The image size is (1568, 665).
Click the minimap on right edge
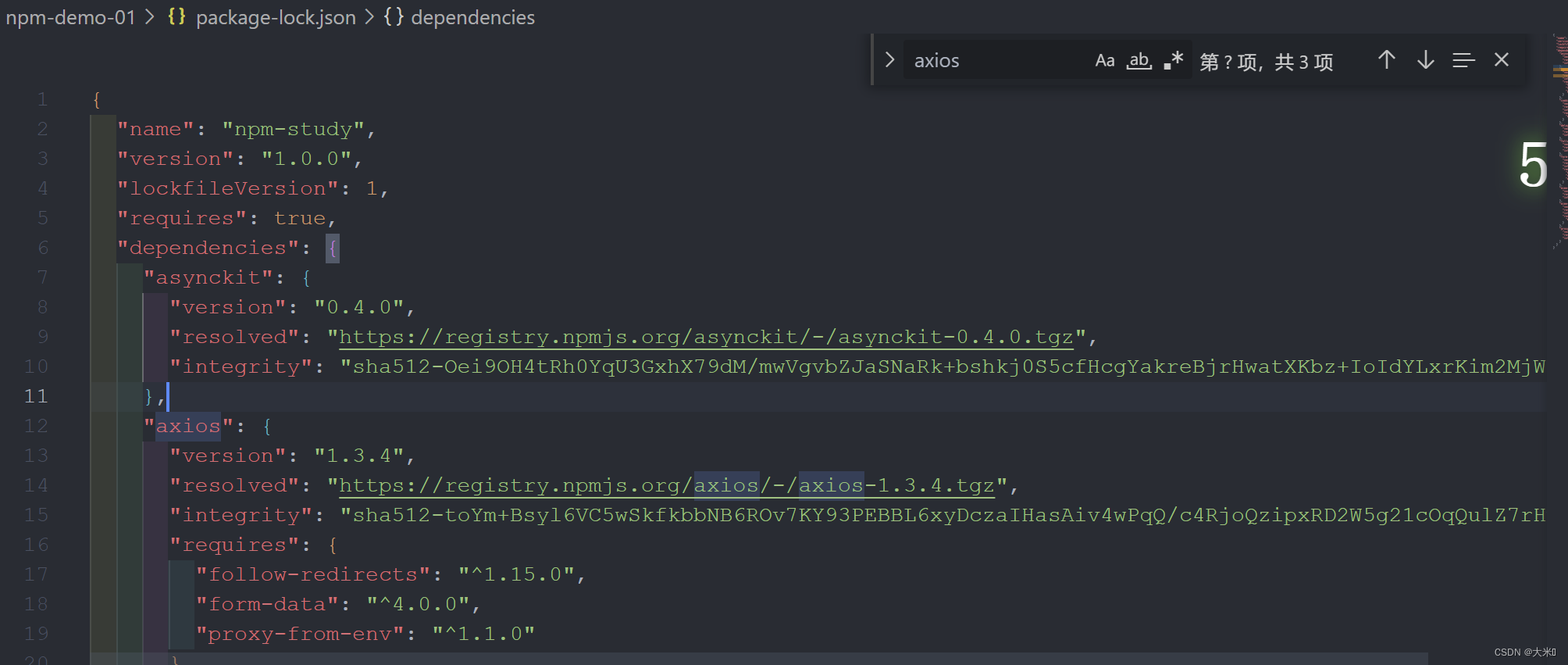click(x=1559, y=141)
